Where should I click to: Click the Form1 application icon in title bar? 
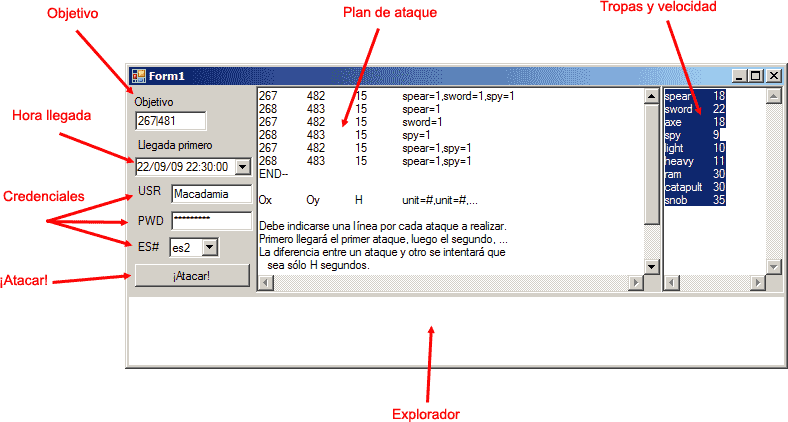pyautogui.click(x=139, y=76)
